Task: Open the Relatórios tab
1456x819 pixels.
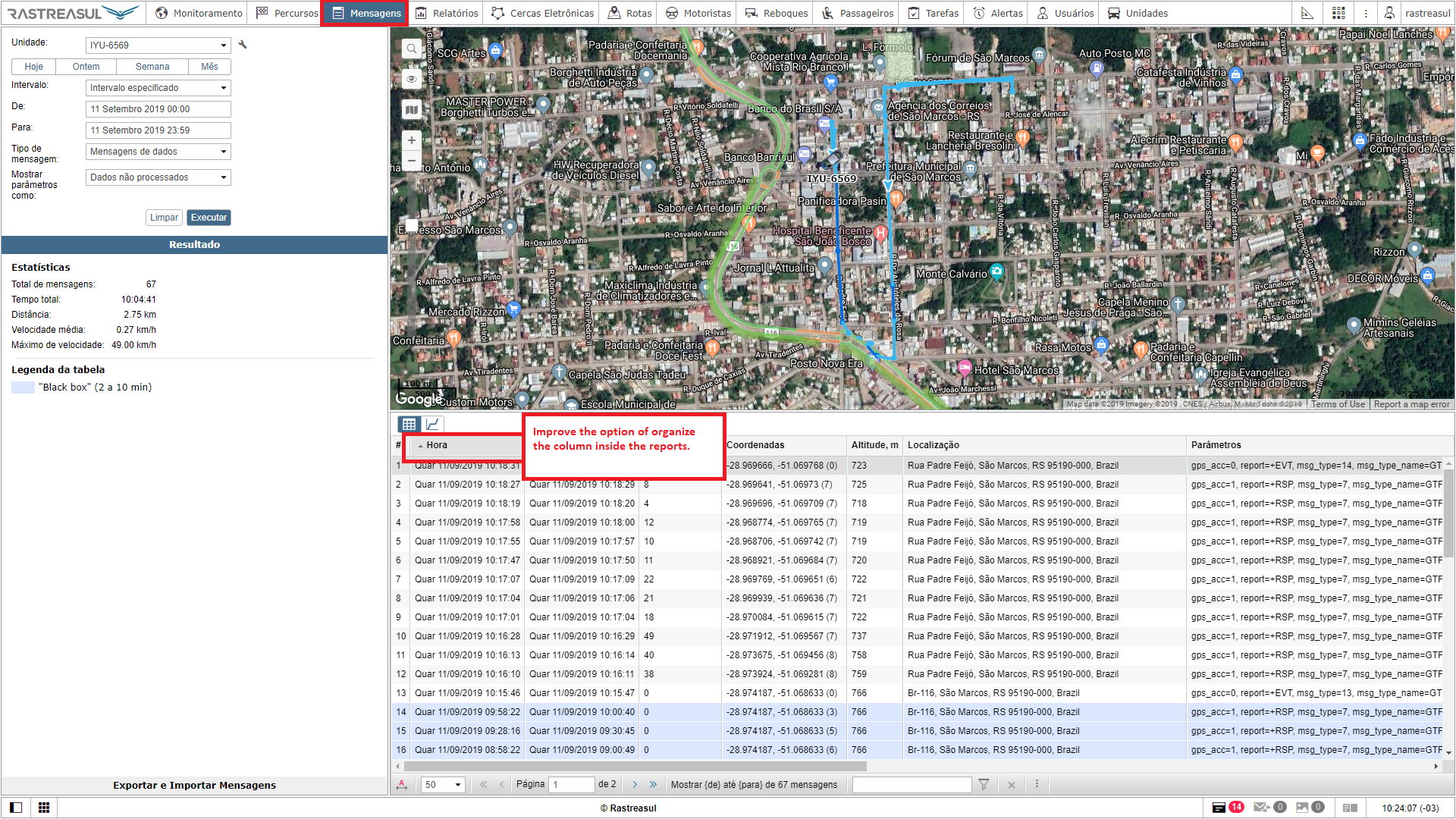Action: click(447, 13)
